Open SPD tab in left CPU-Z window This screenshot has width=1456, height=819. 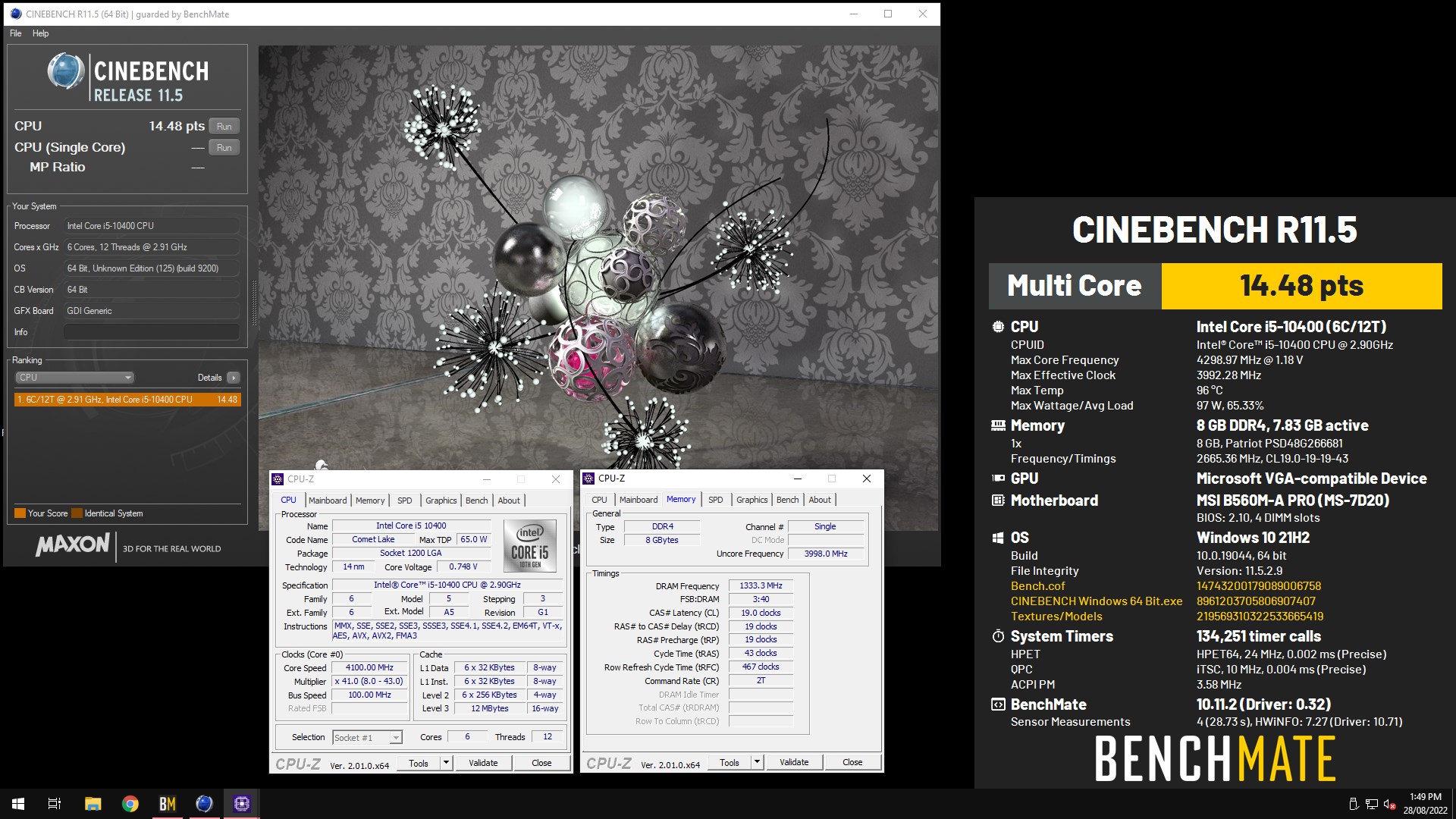(x=405, y=500)
